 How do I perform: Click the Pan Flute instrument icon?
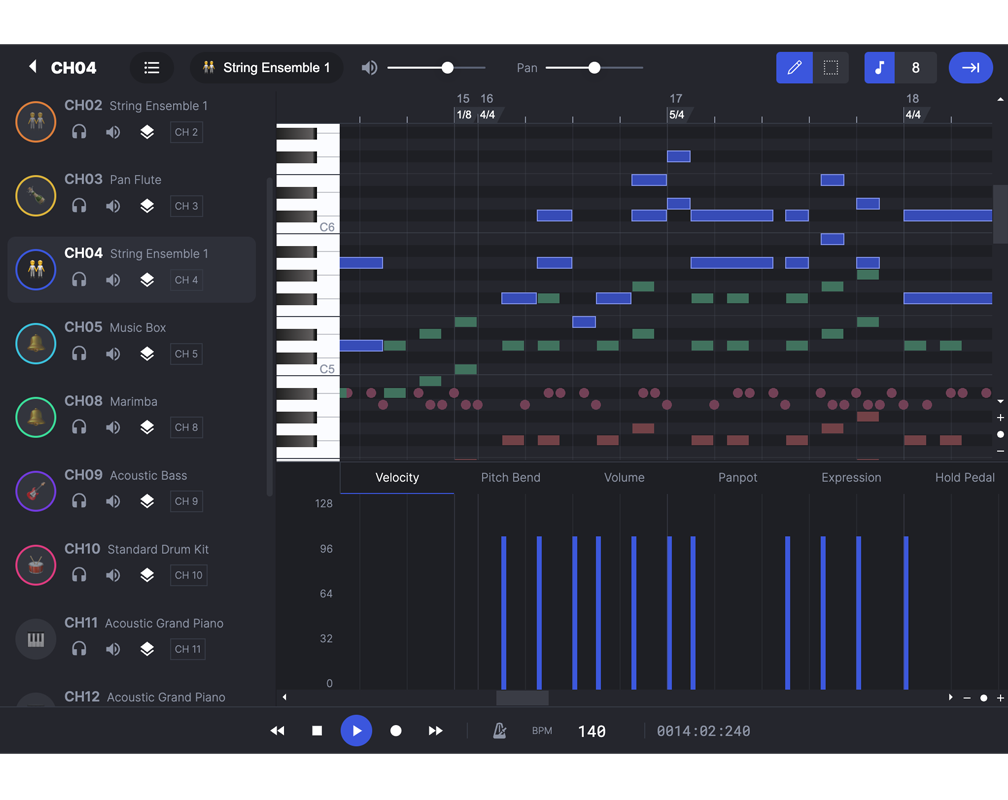(x=36, y=196)
